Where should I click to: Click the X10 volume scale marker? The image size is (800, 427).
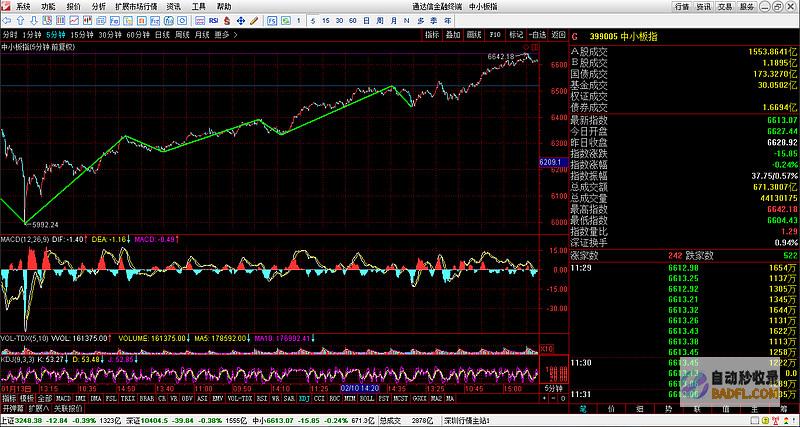(x=546, y=348)
